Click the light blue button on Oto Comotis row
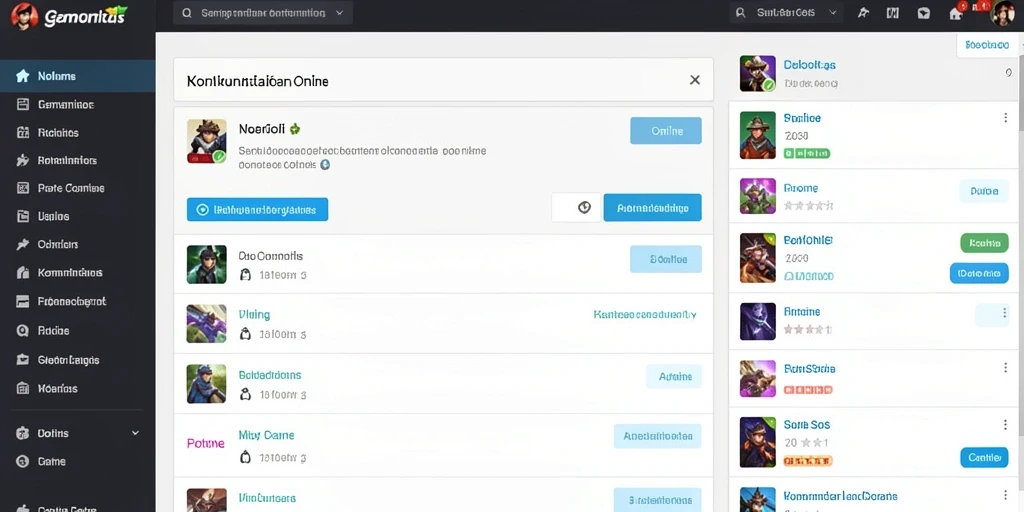 665,259
